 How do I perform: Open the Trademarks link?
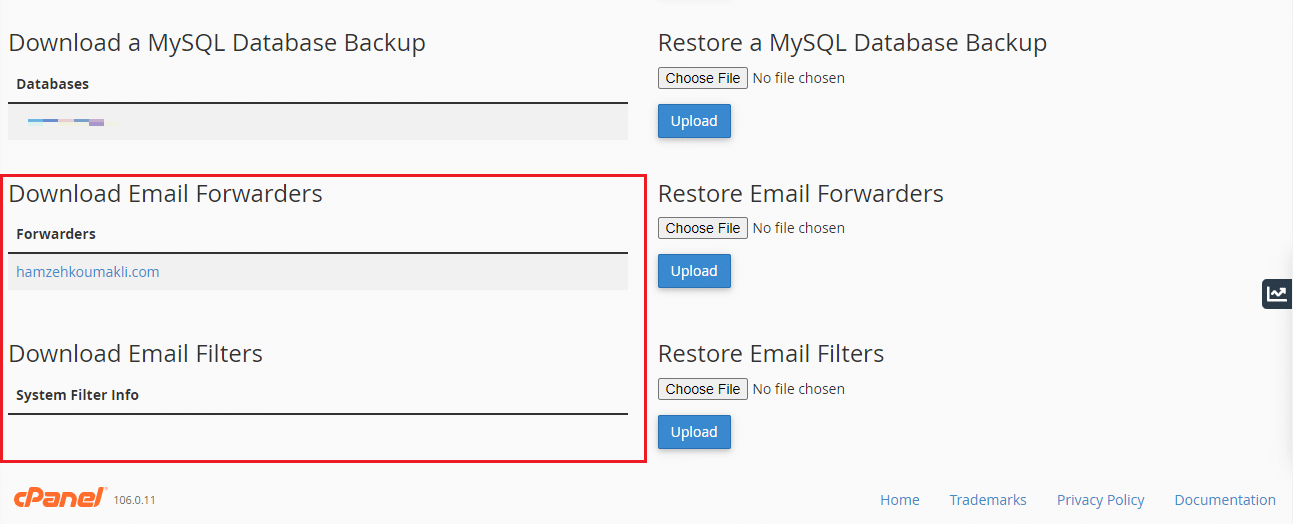988,500
